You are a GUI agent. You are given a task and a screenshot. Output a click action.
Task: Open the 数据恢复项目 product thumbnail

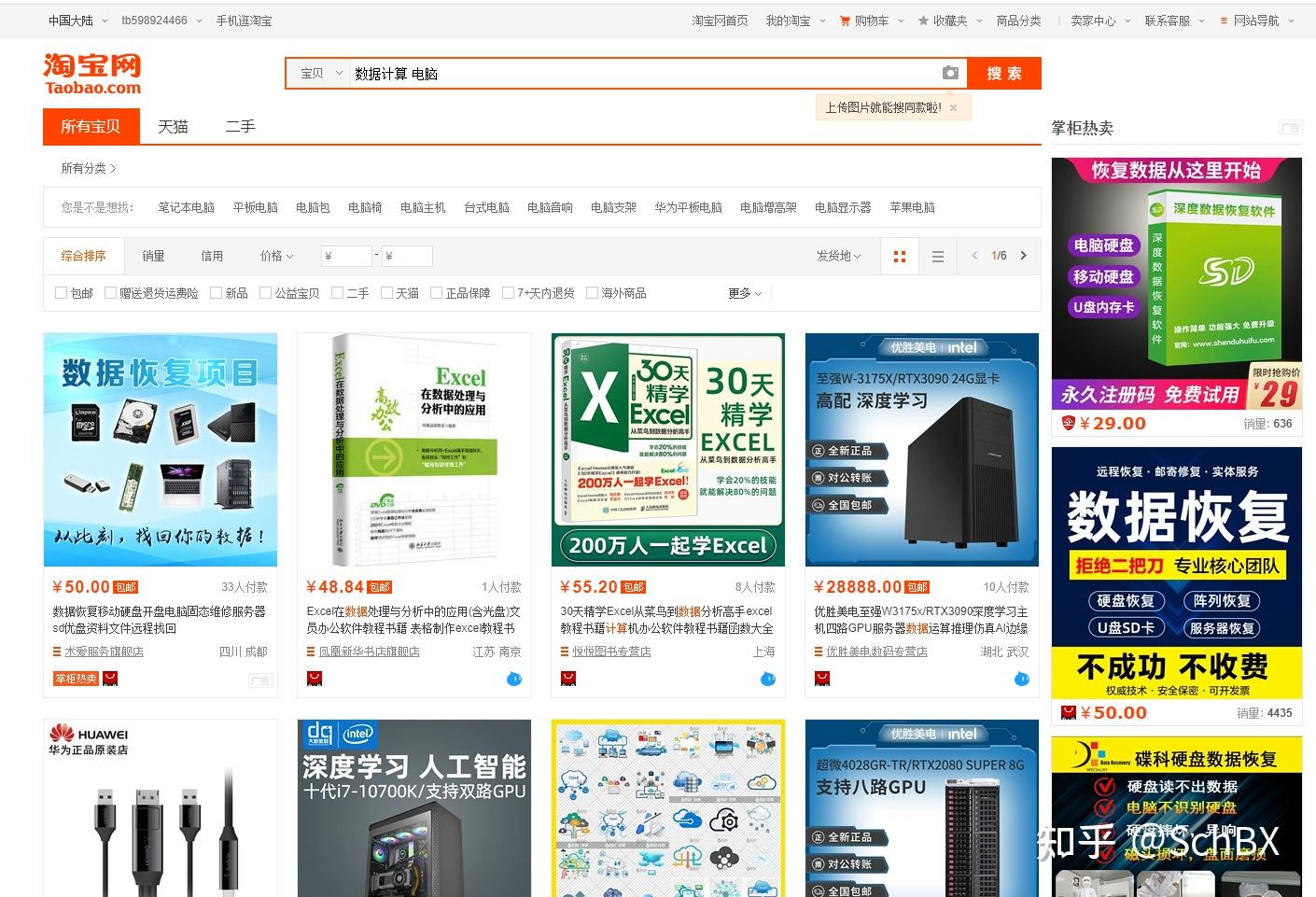coord(161,450)
